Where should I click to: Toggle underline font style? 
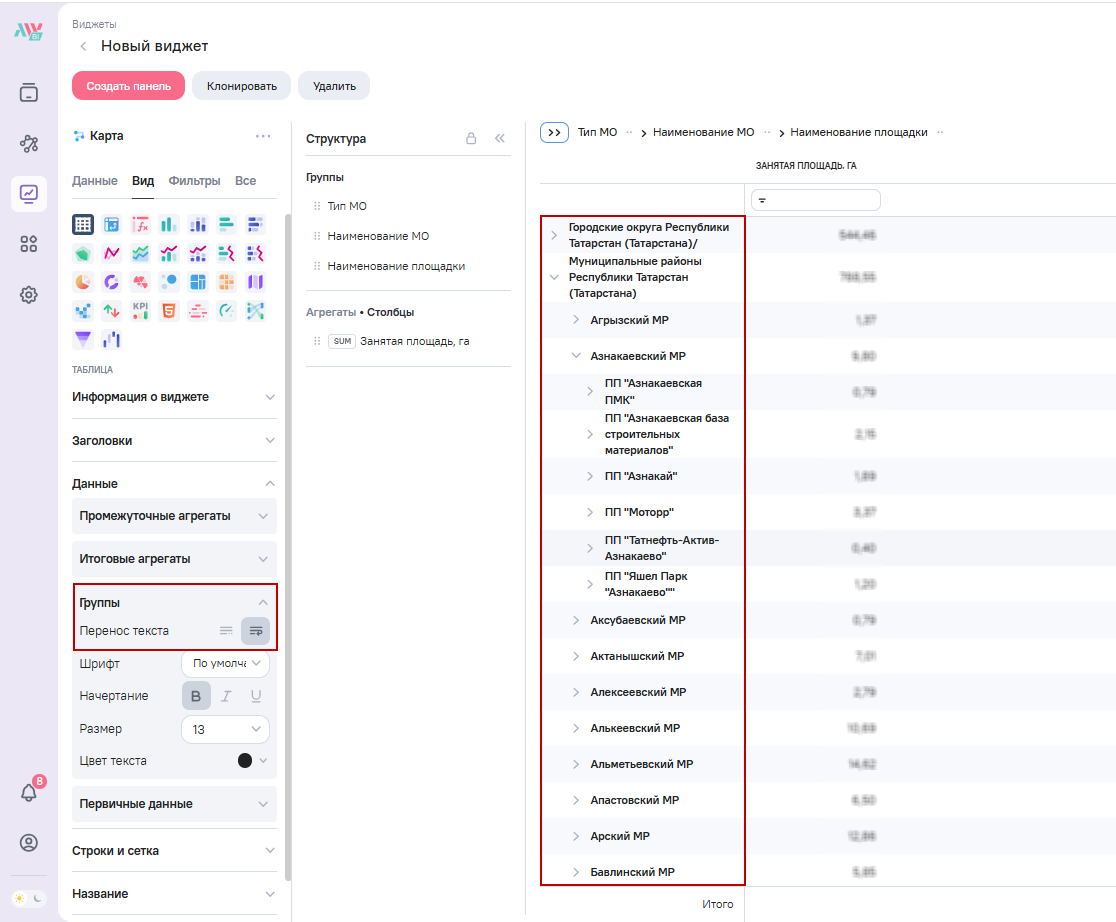pyautogui.click(x=256, y=696)
